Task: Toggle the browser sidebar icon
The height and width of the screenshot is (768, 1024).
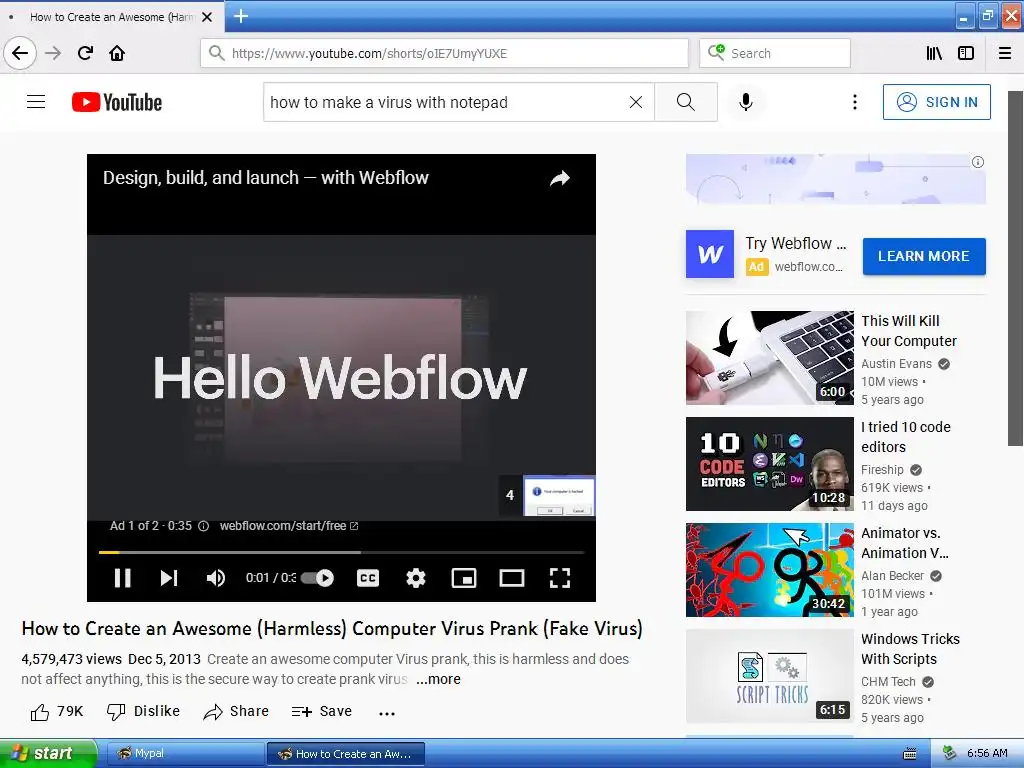Action: [x=966, y=53]
